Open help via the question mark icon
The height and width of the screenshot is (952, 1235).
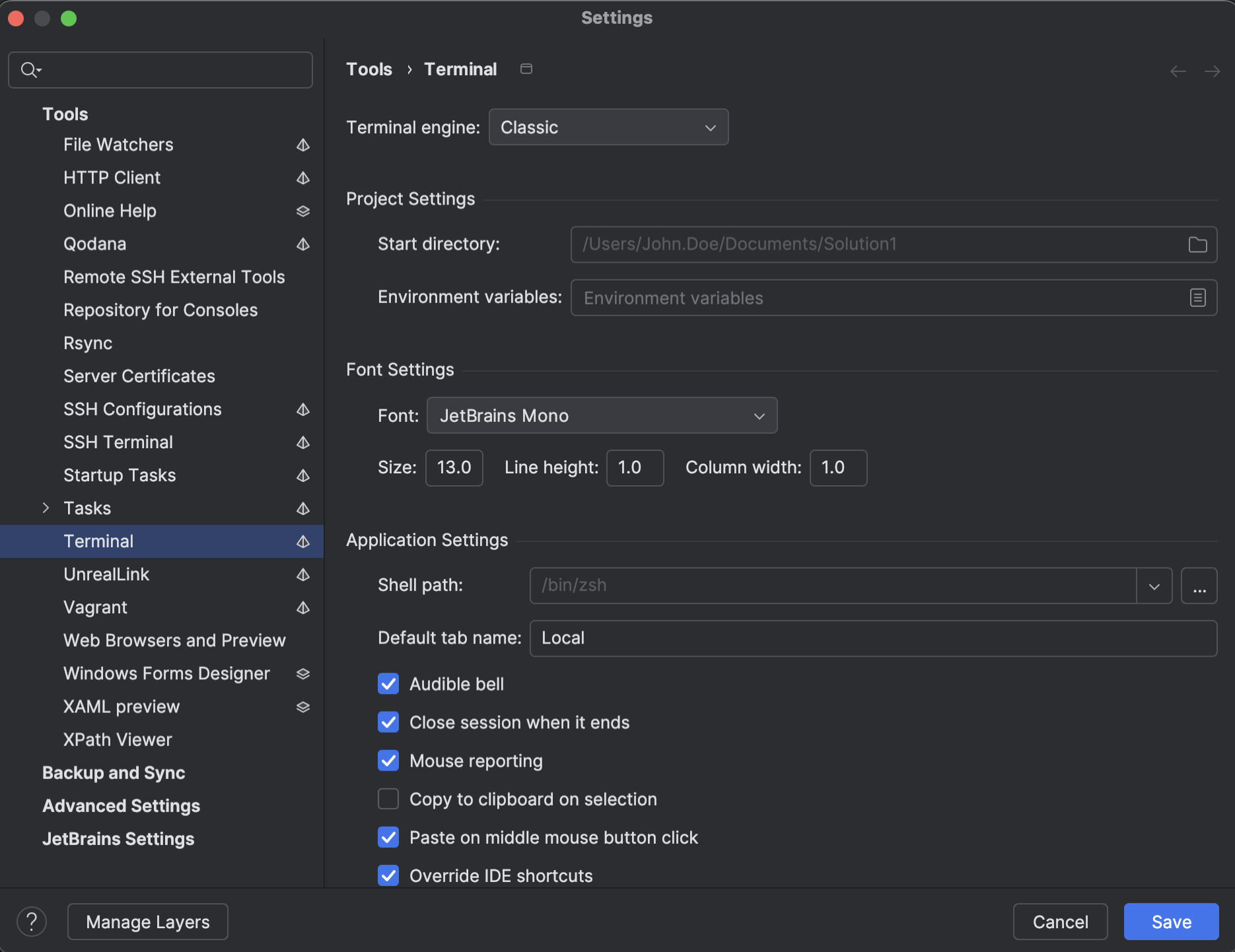[x=31, y=921]
